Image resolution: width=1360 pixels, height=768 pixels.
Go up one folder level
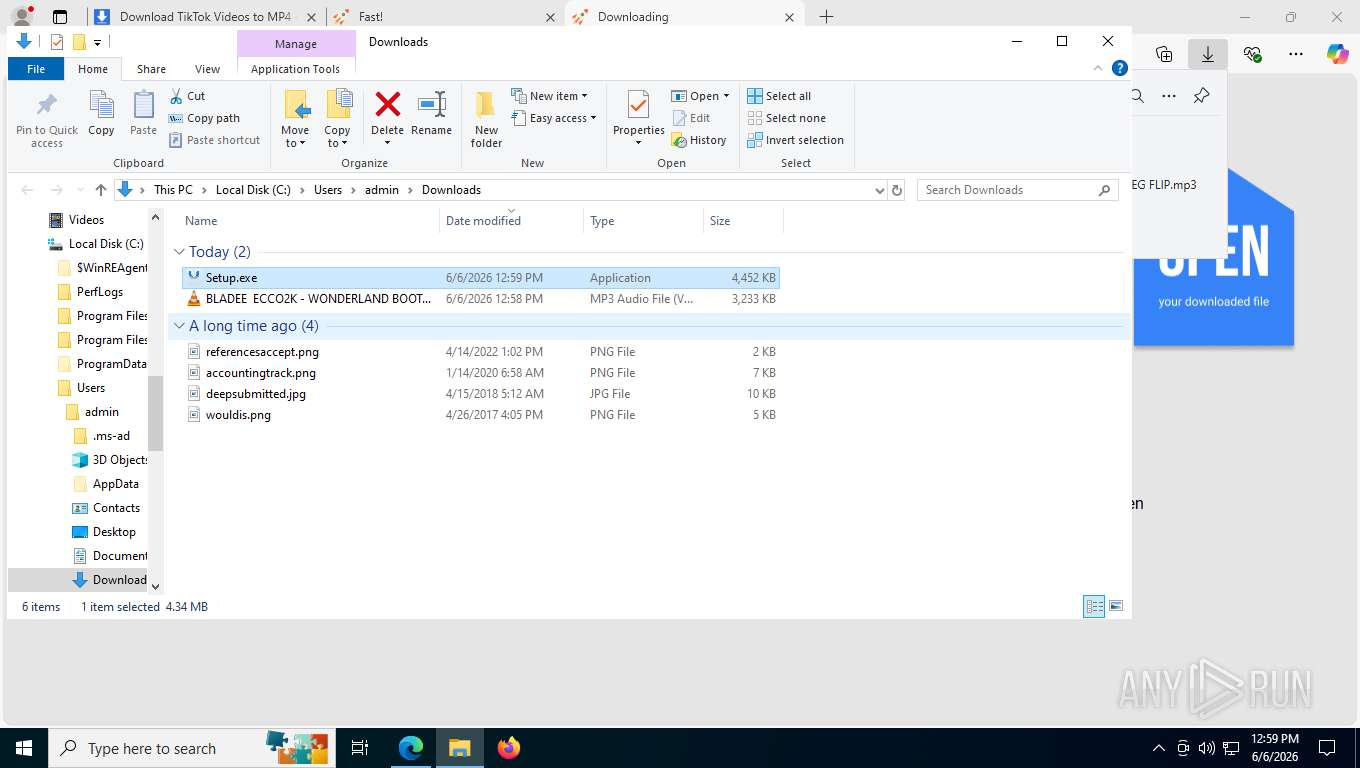101,190
